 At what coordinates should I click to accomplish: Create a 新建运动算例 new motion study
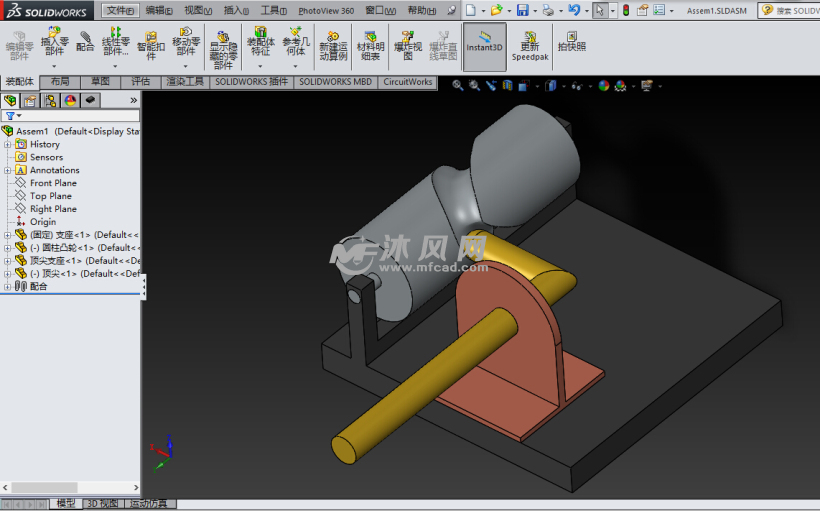coord(333,46)
